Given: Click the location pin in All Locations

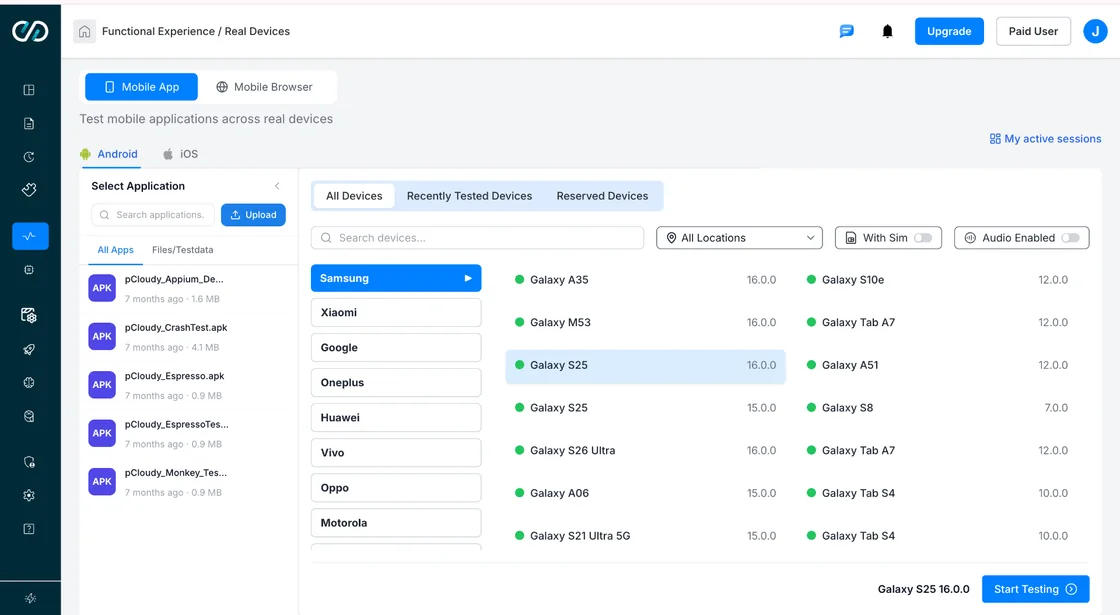Looking at the screenshot, I should pos(671,238).
